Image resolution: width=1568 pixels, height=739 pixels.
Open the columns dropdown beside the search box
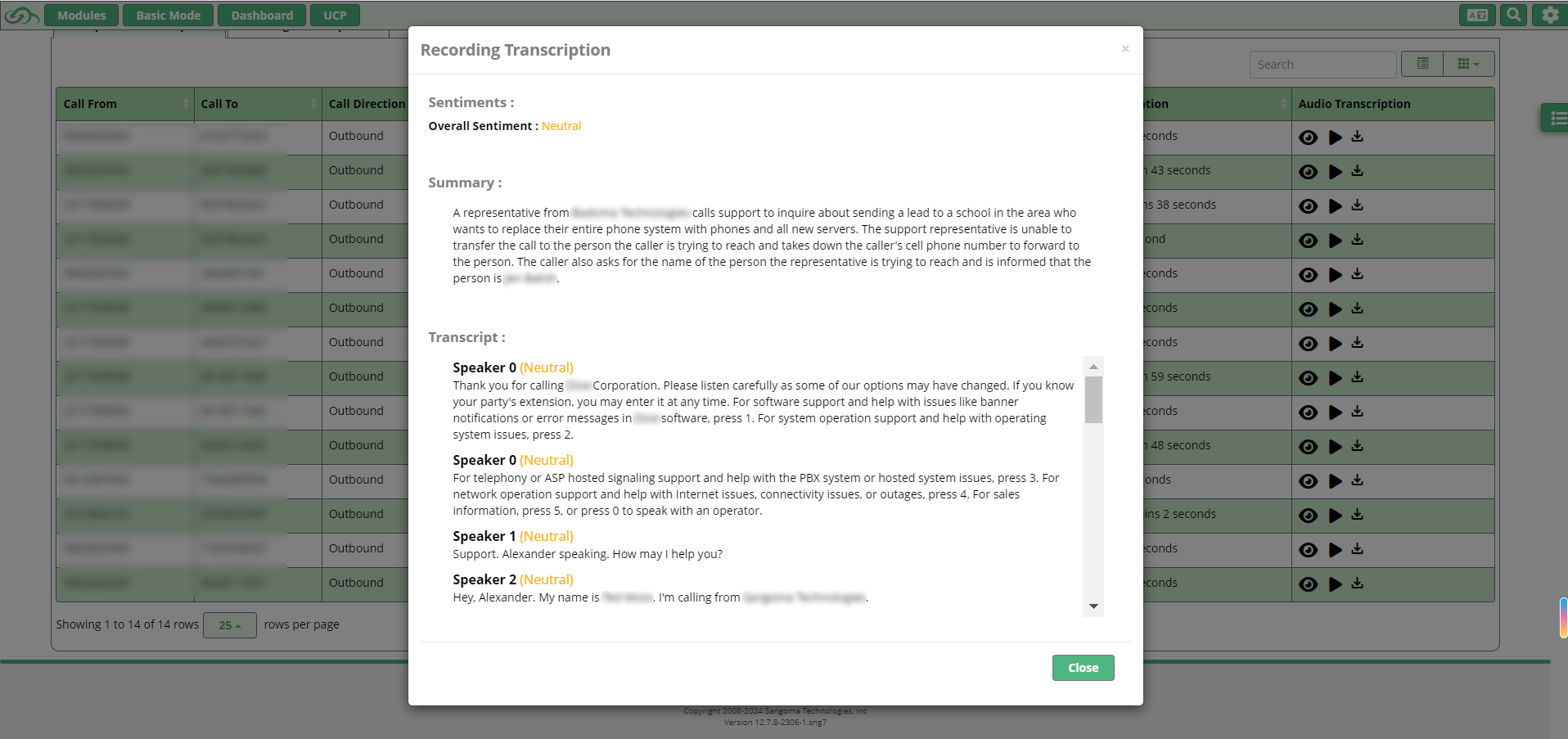1468,64
